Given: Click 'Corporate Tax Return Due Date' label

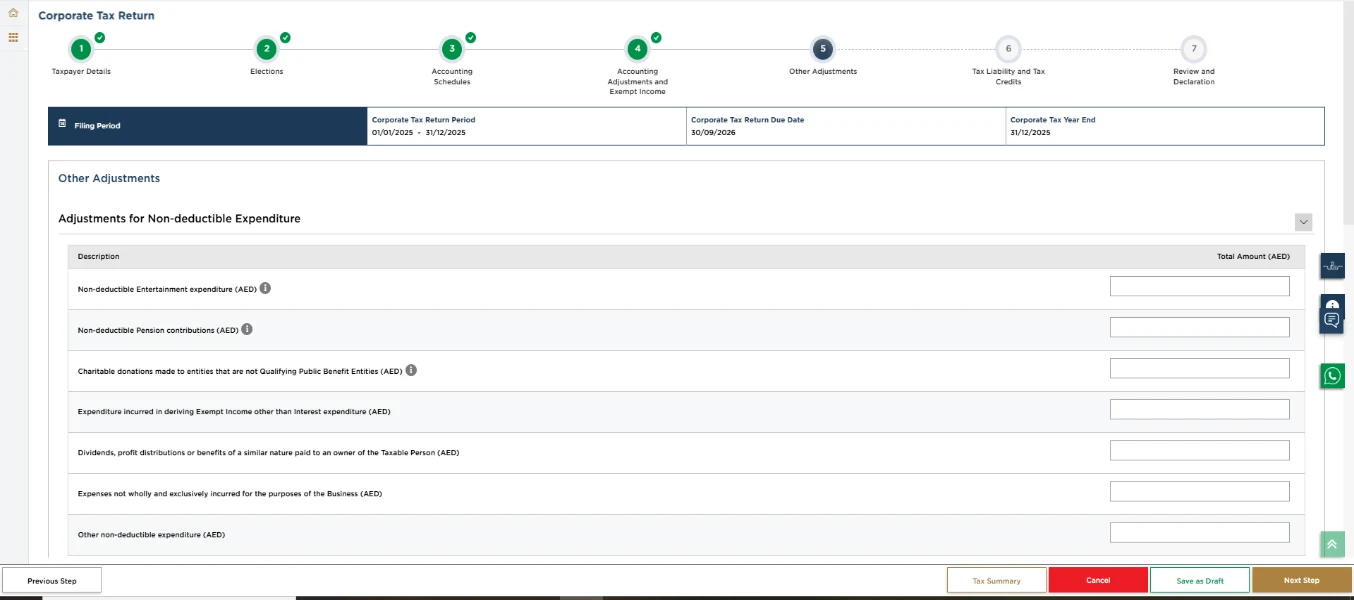Looking at the screenshot, I should pyautogui.click(x=747, y=120).
